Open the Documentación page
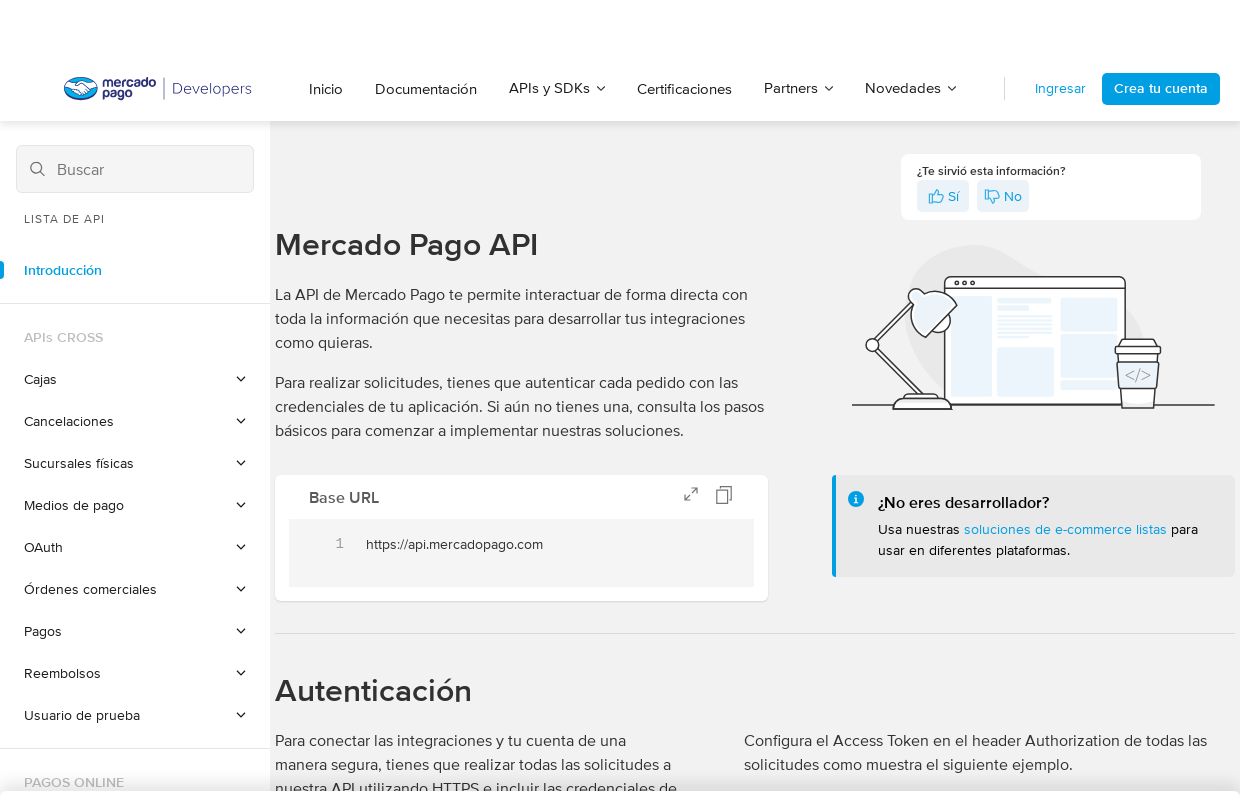Screen dimensions: 1240x800 coord(426,89)
